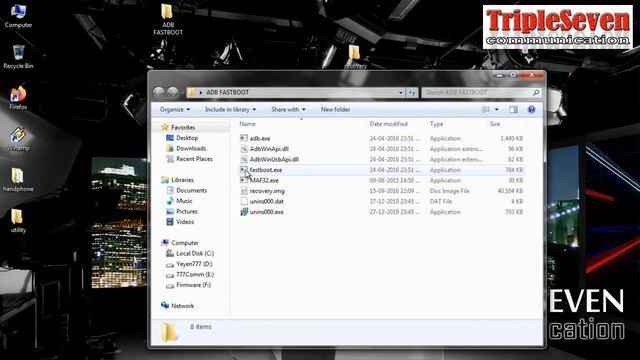Sort files by Size column
The height and width of the screenshot is (360, 640).
[495, 124]
